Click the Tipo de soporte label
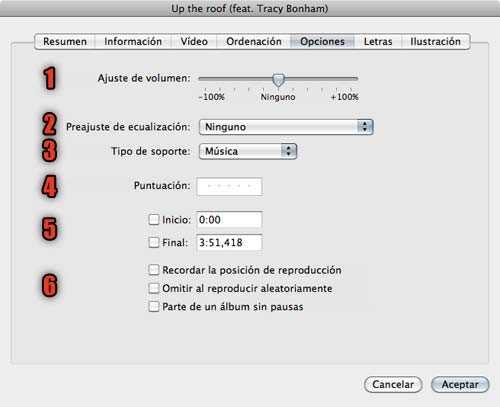Screen dimensions: 500x407 pyautogui.click(x=151, y=151)
